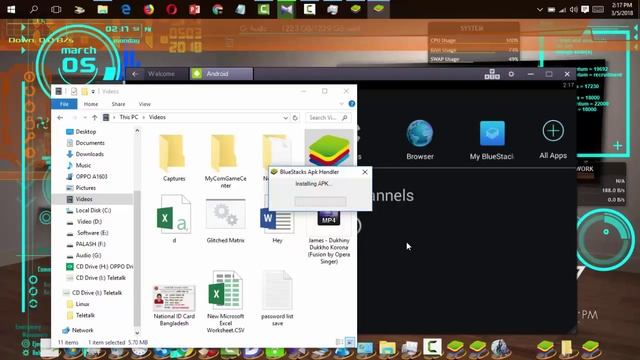640x360 pixels.
Task: Open the Share ribbon tab
Action: (x=118, y=104)
